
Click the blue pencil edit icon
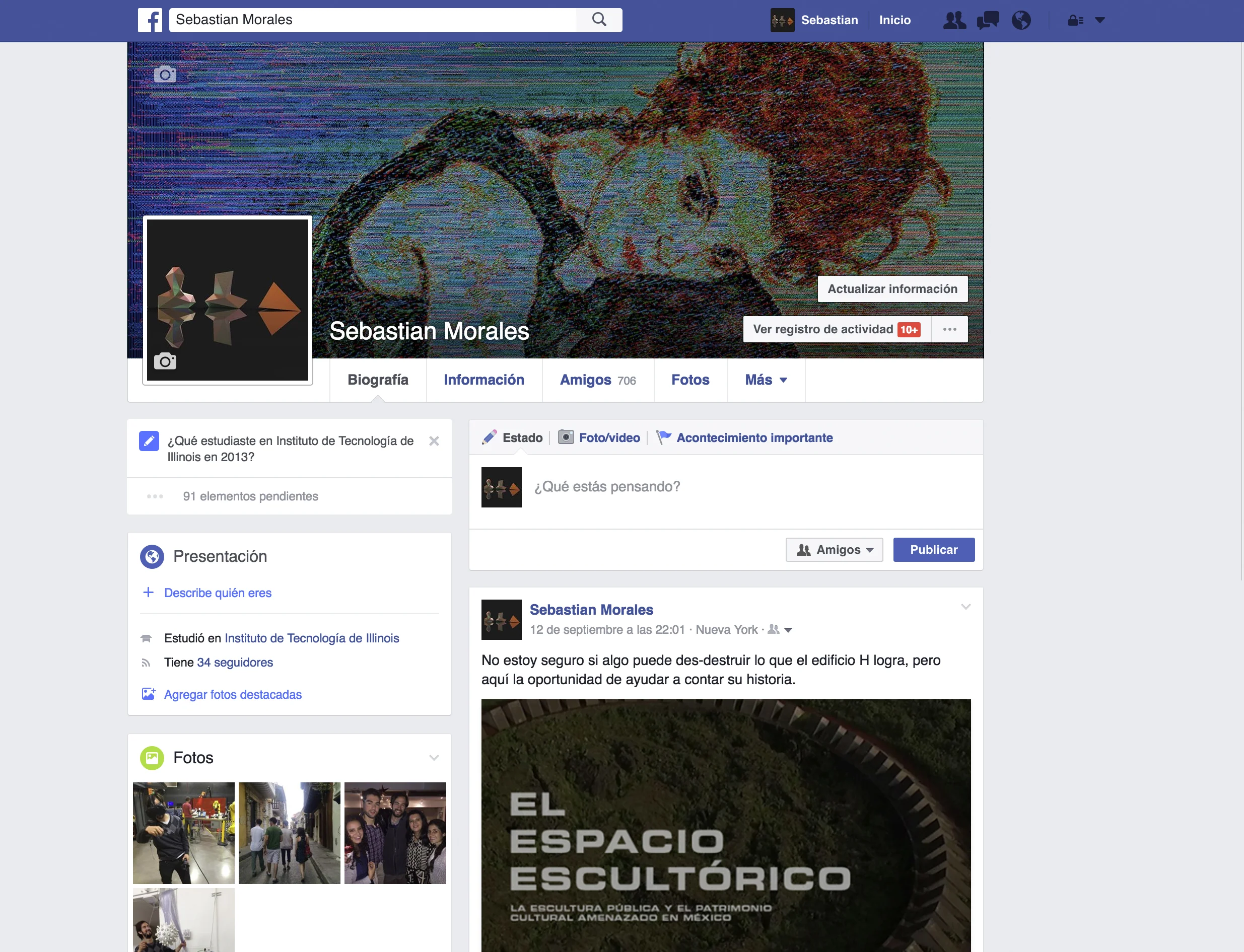149,441
